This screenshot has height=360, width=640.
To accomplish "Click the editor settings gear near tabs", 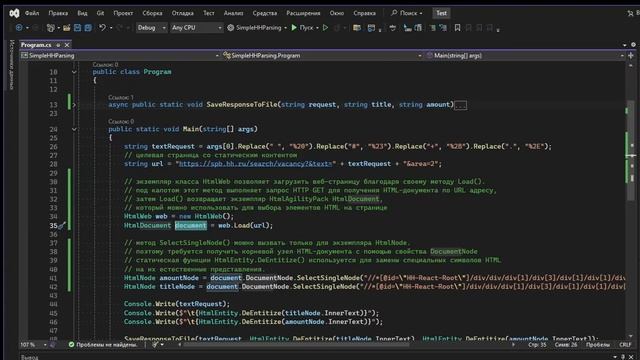I will pos(633,45).
